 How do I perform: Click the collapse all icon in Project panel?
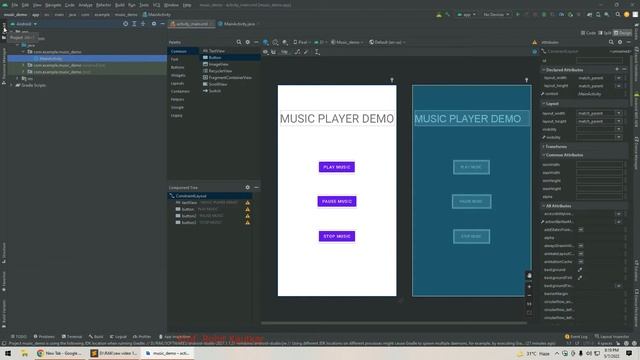click(143, 24)
